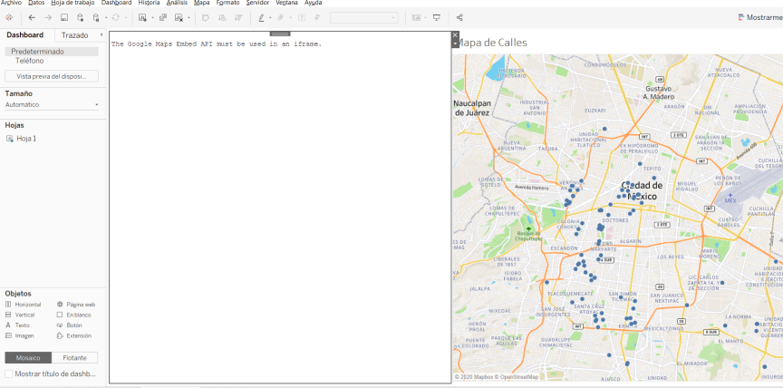The height and width of the screenshot is (388, 783).
Task: Click the Mapa de Calles title
Action: pos(492,43)
